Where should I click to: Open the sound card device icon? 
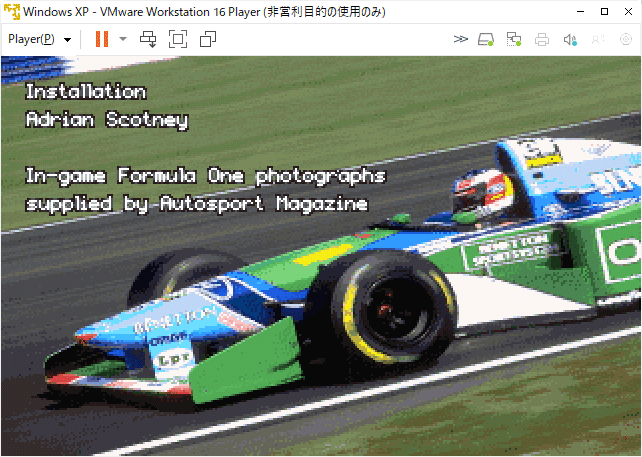570,40
